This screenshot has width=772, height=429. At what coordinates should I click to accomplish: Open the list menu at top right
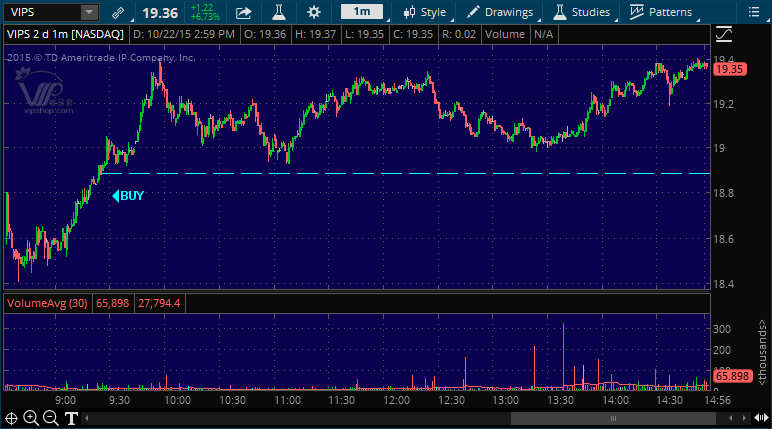tap(756, 12)
